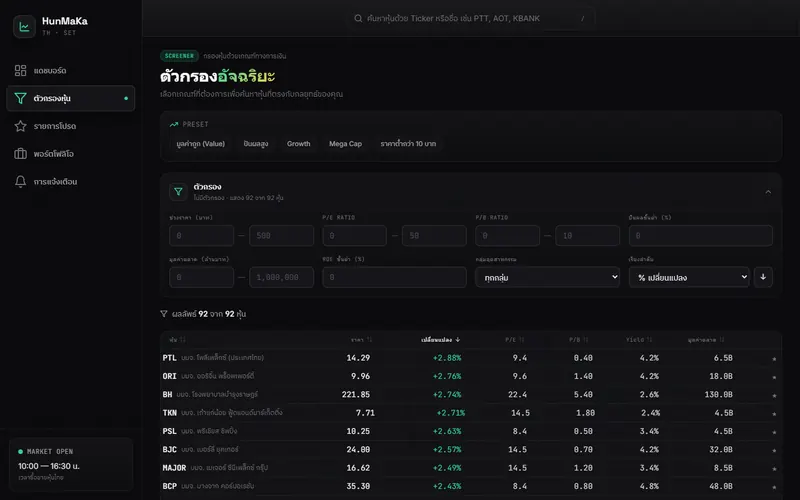Open the sort-by dropdown

click(689, 277)
